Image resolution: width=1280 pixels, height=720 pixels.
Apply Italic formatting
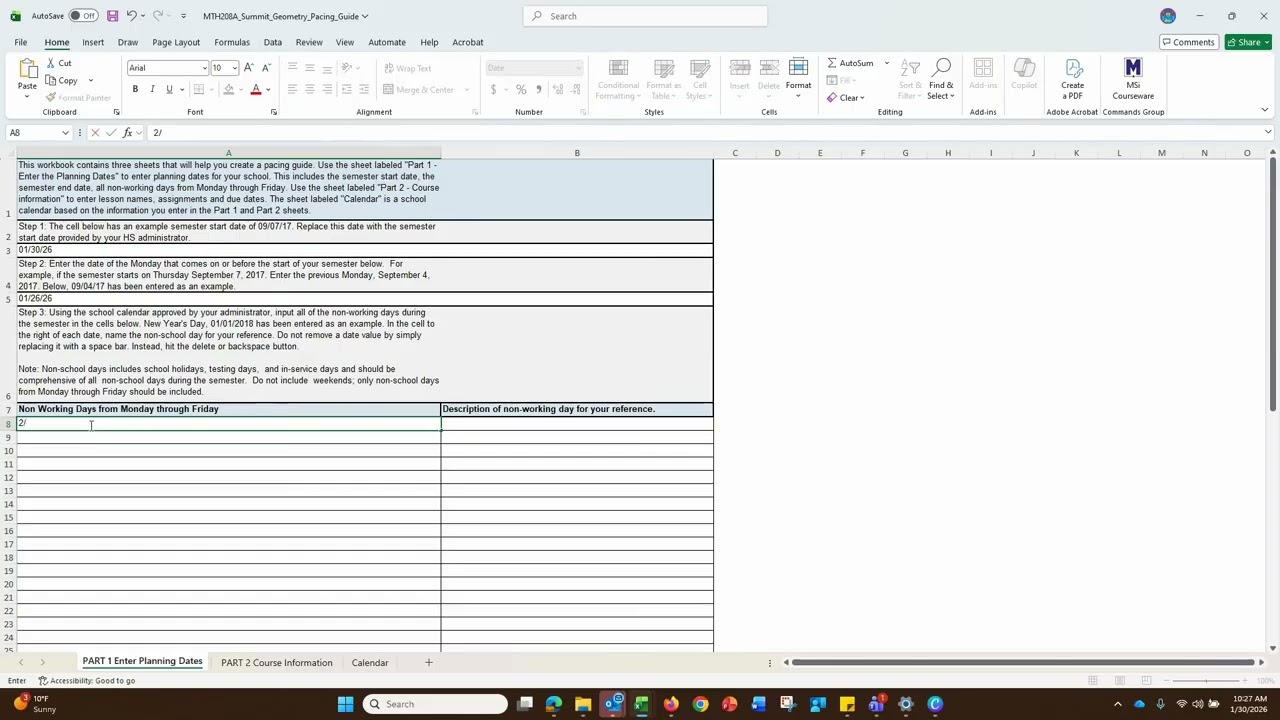(x=152, y=89)
